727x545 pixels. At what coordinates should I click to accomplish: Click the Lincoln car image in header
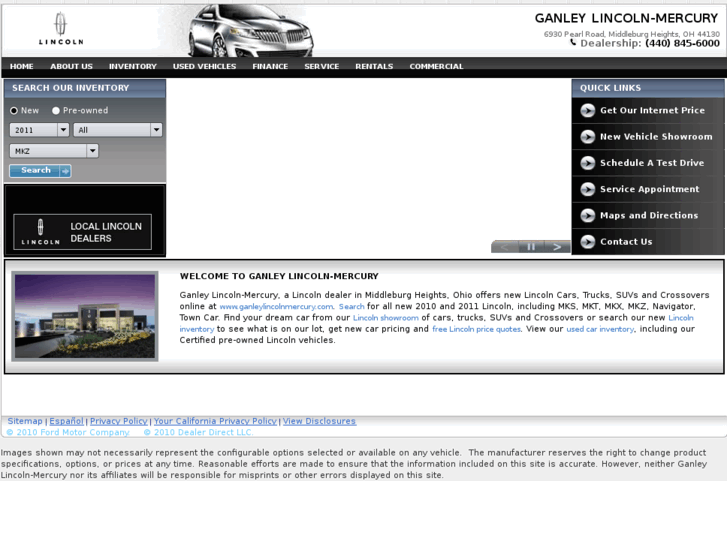pyautogui.click(x=250, y=31)
